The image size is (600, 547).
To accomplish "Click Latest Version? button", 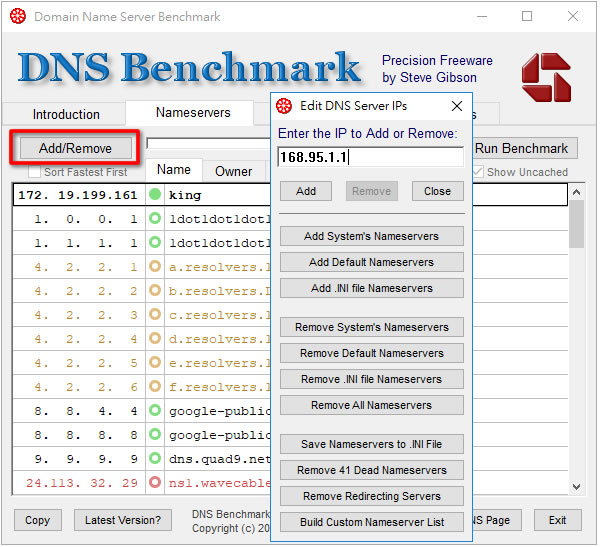I will (x=123, y=520).
